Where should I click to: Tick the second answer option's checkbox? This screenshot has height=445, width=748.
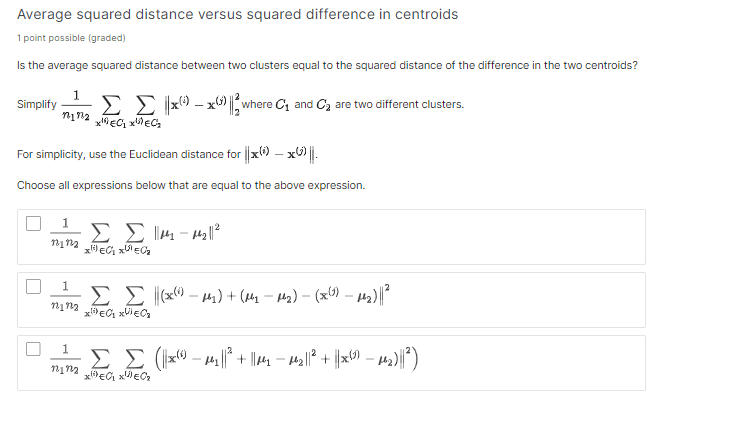click(x=33, y=286)
